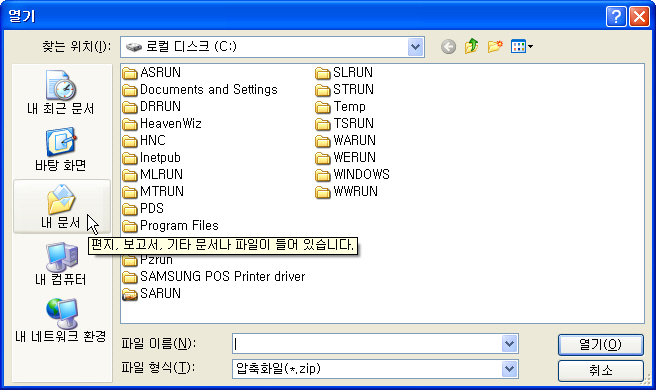Viewport: 656px width, 390px height.
Task: Click the 취소 cancel button
Action: (600, 370)
